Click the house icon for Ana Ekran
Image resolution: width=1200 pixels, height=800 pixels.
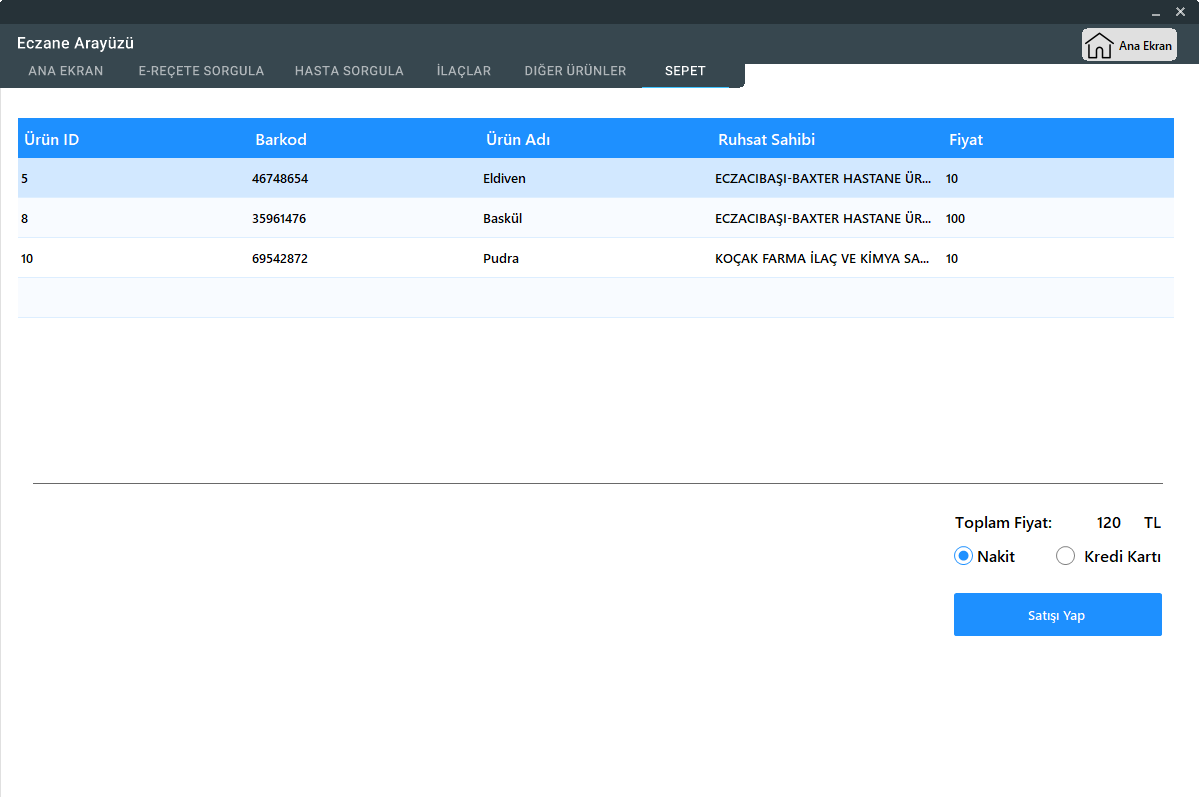pyautogui.click(x=1099, y=46)
